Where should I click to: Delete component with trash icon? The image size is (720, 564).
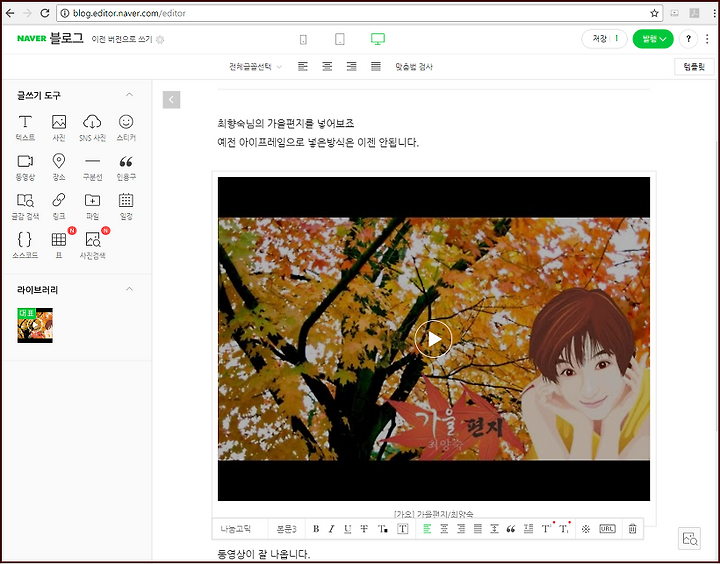click(632, 529)
